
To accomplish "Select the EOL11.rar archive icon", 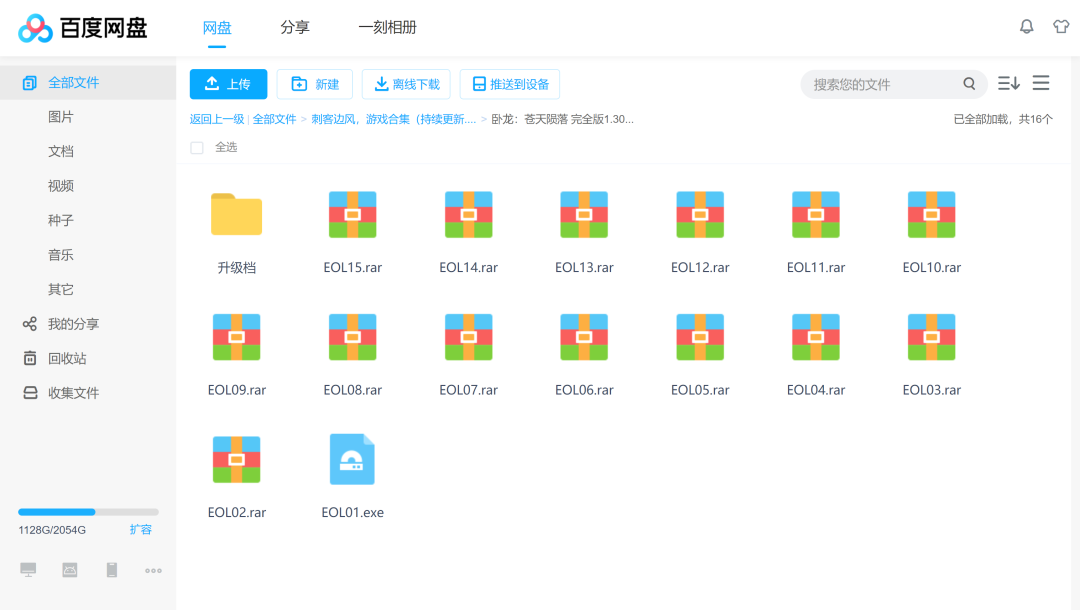I will tap(816, 214).
